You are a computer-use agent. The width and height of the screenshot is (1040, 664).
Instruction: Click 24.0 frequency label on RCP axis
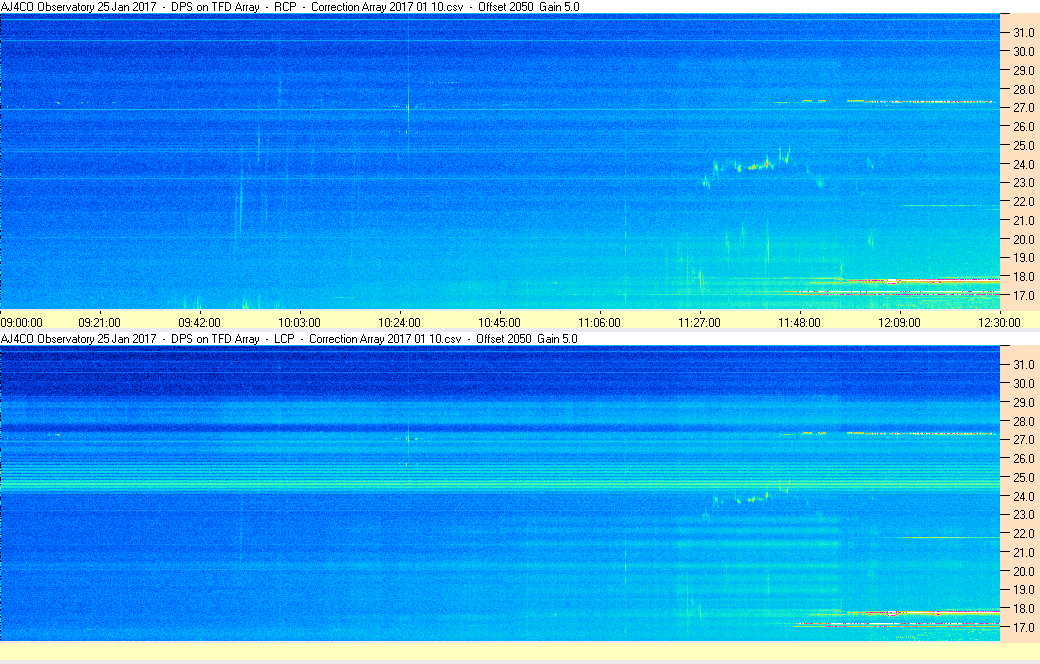coord(1023,165)
